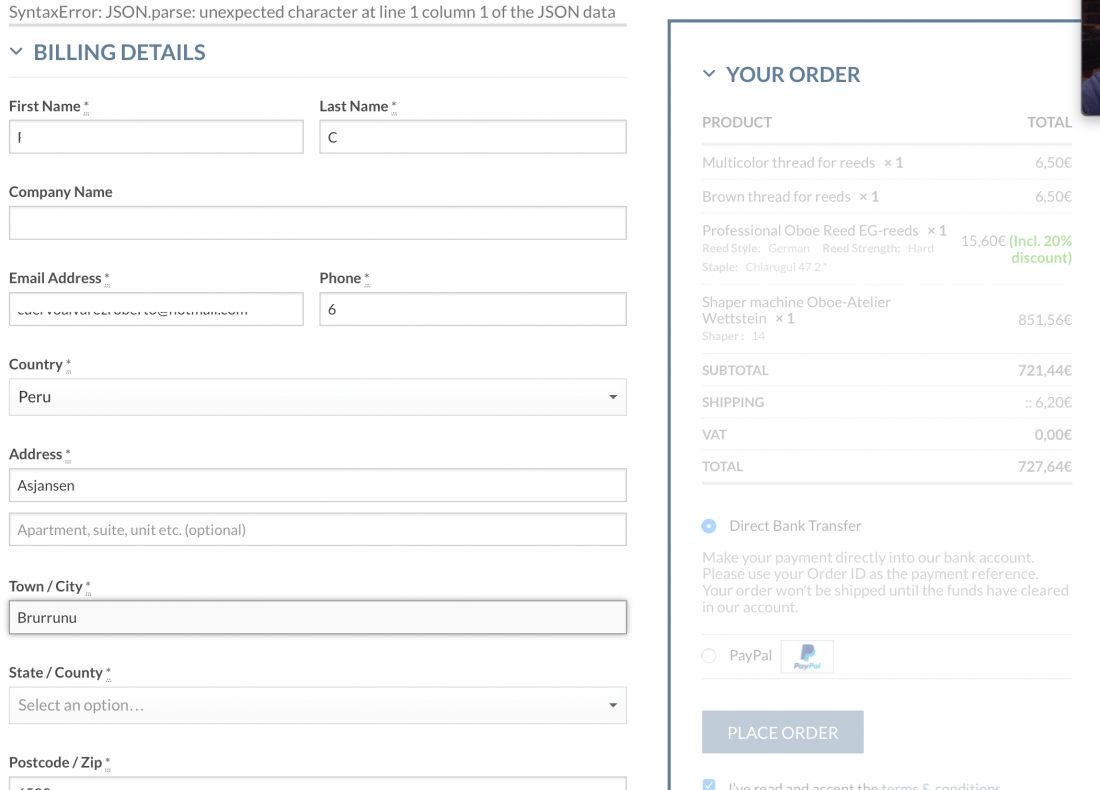Click the Billing Details heading
The height and width of the screenshot is (790, 1100).
coord(119,52)
